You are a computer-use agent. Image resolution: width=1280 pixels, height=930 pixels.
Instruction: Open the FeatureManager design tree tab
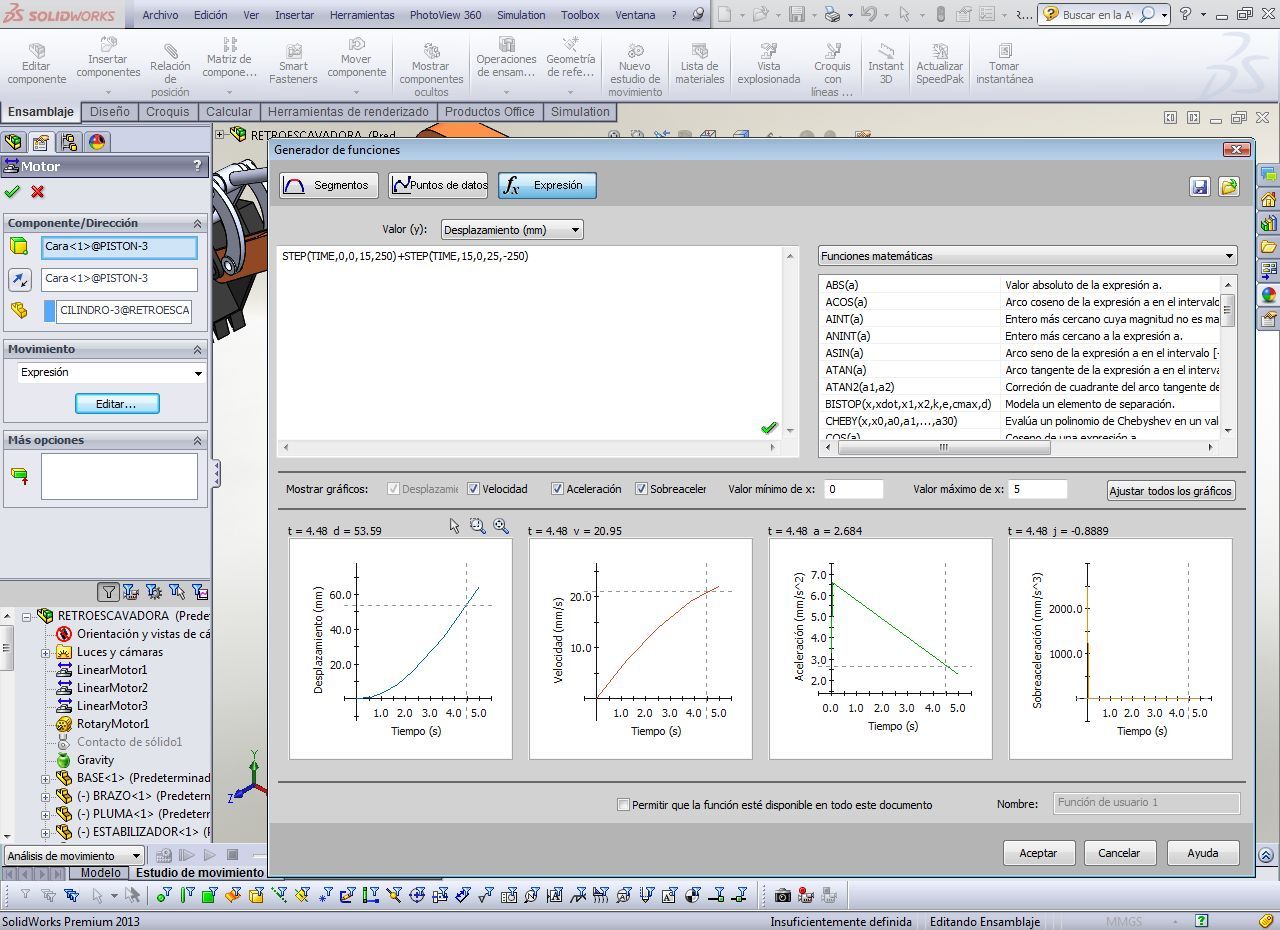(x=13, y=142)
